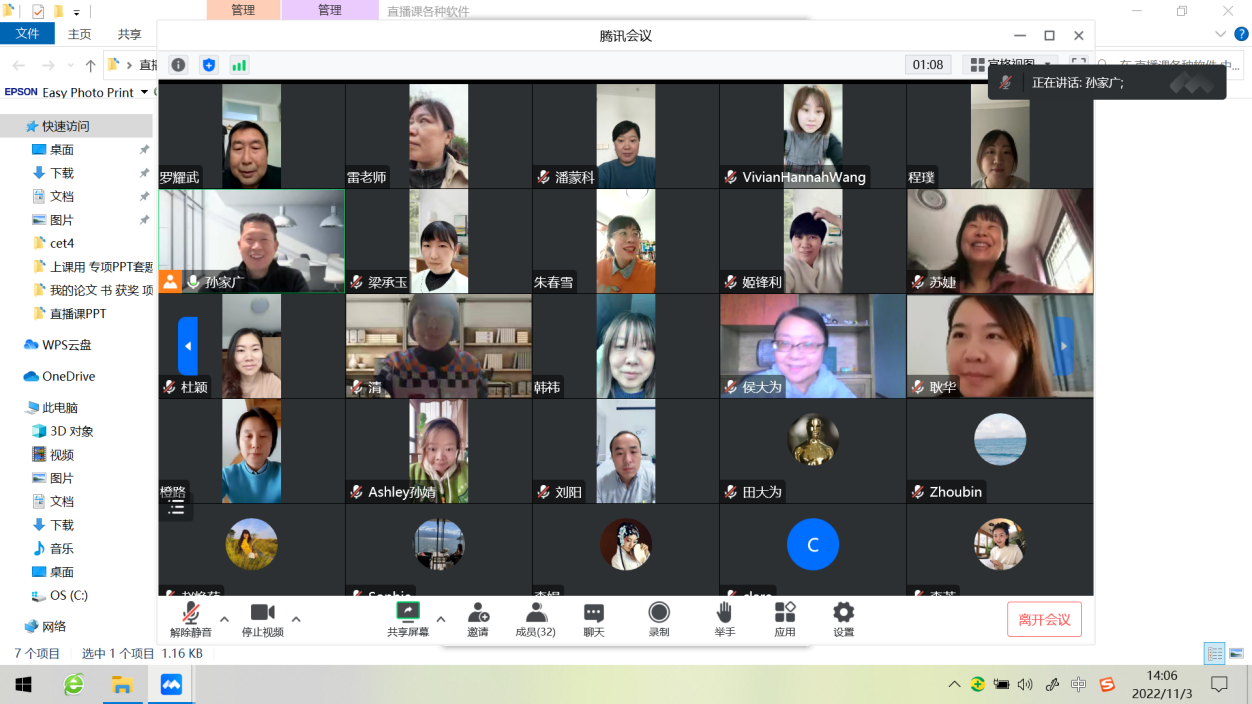Raise hand using the 举手 icon

[724, 613]
